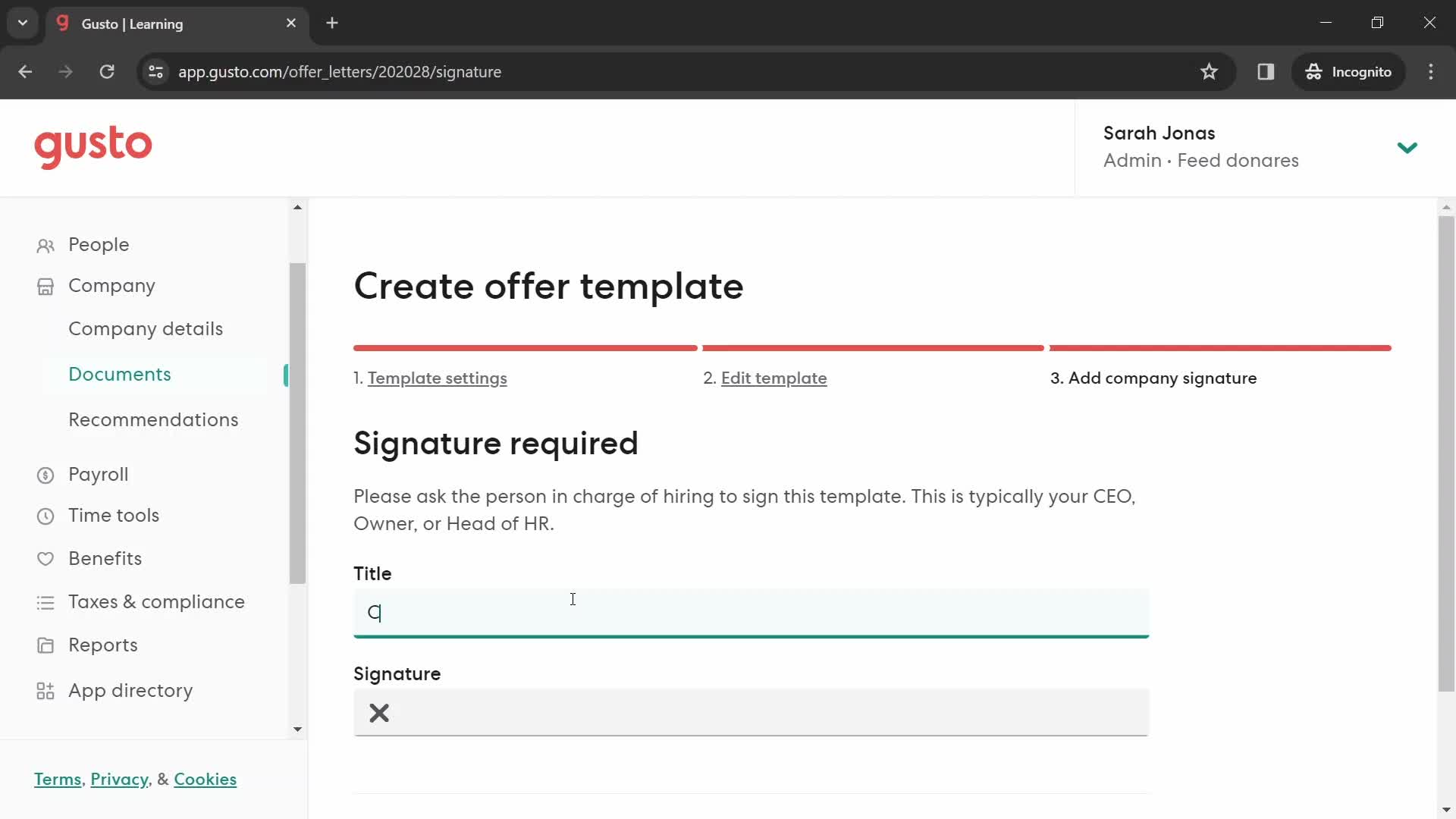Select the Template settings tab

point(437,378)
